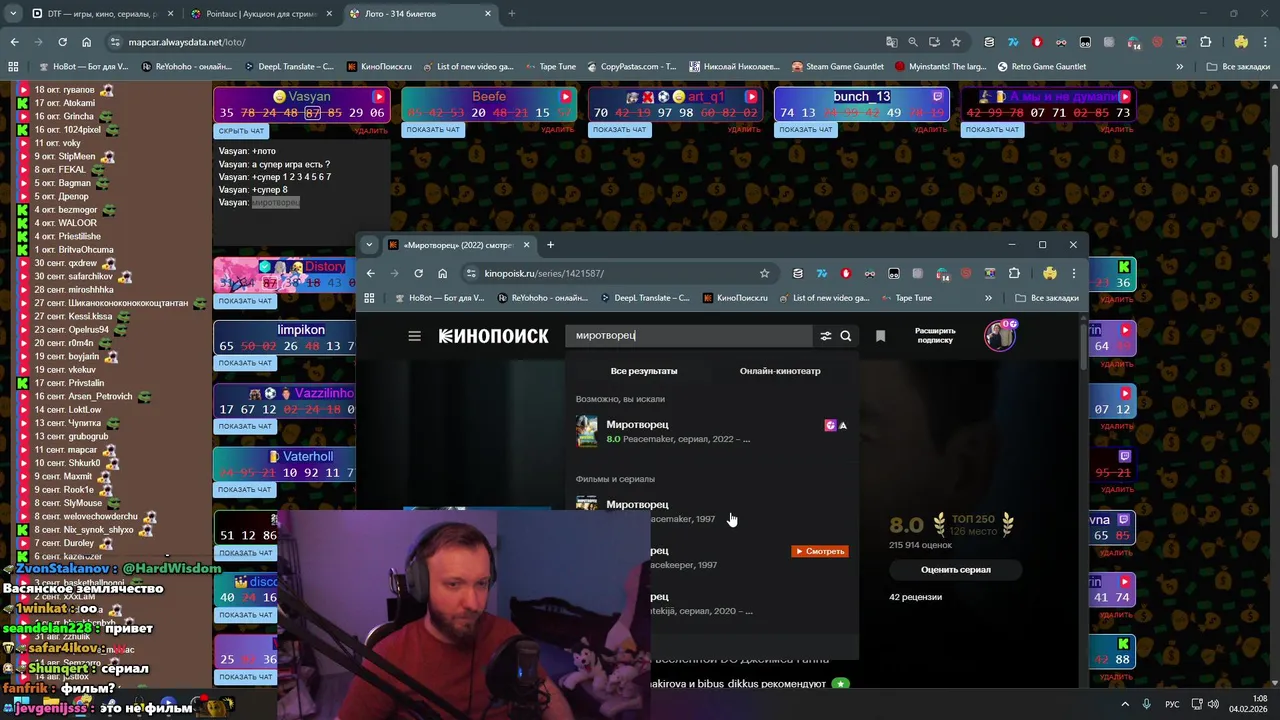Show chat for the Vaterholl ticket

point(245,490)
